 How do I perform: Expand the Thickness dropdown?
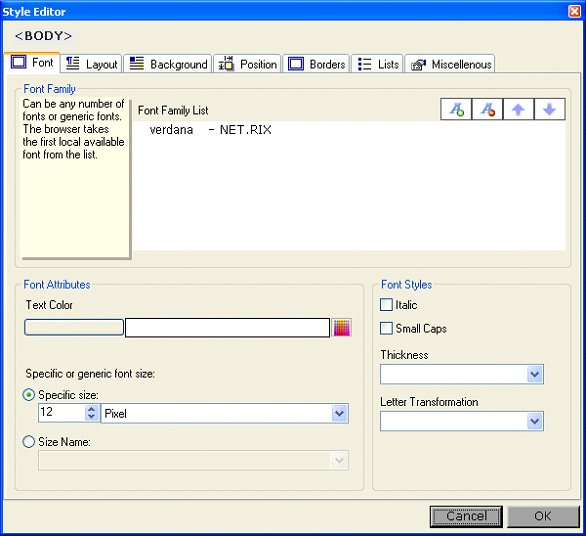pos(462,374)
